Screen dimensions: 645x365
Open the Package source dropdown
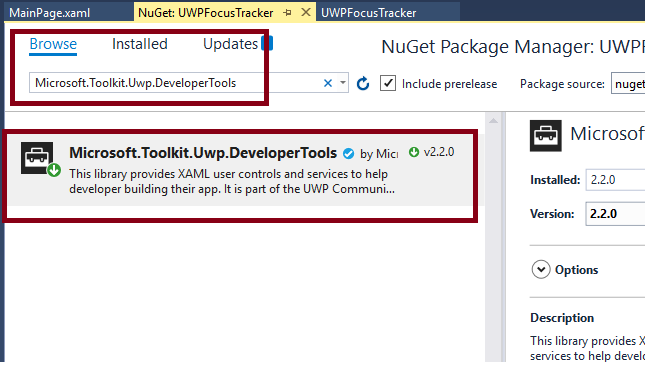pyautogui.click(x=628, y=84)
